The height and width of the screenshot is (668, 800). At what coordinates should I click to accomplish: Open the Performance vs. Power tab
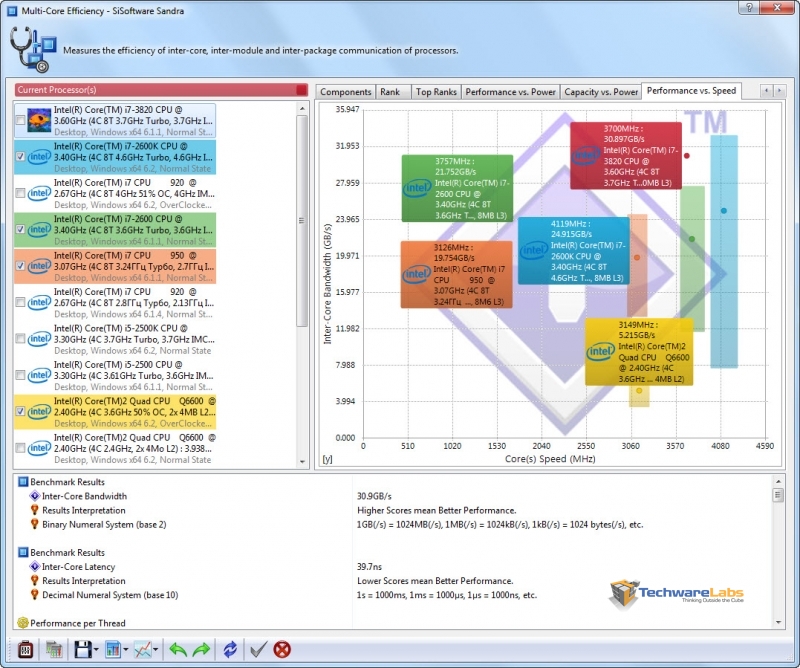[510, 92]
